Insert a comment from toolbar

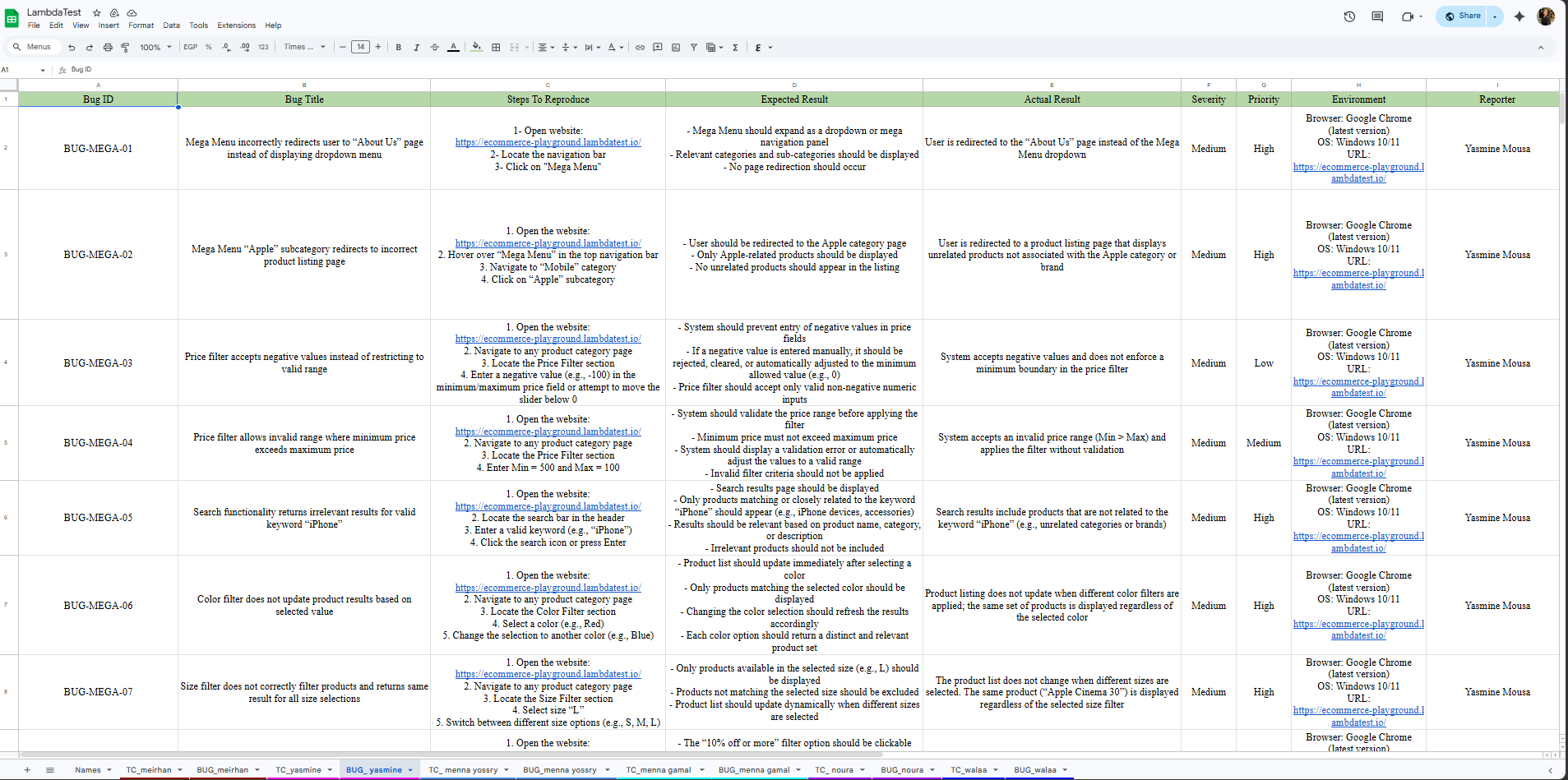pyautogui.click(x=658, y=48)
